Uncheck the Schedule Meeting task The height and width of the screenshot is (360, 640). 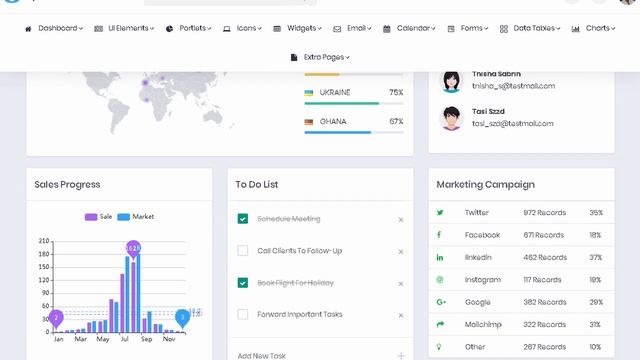pyautogui.click(x=242, y=218)
